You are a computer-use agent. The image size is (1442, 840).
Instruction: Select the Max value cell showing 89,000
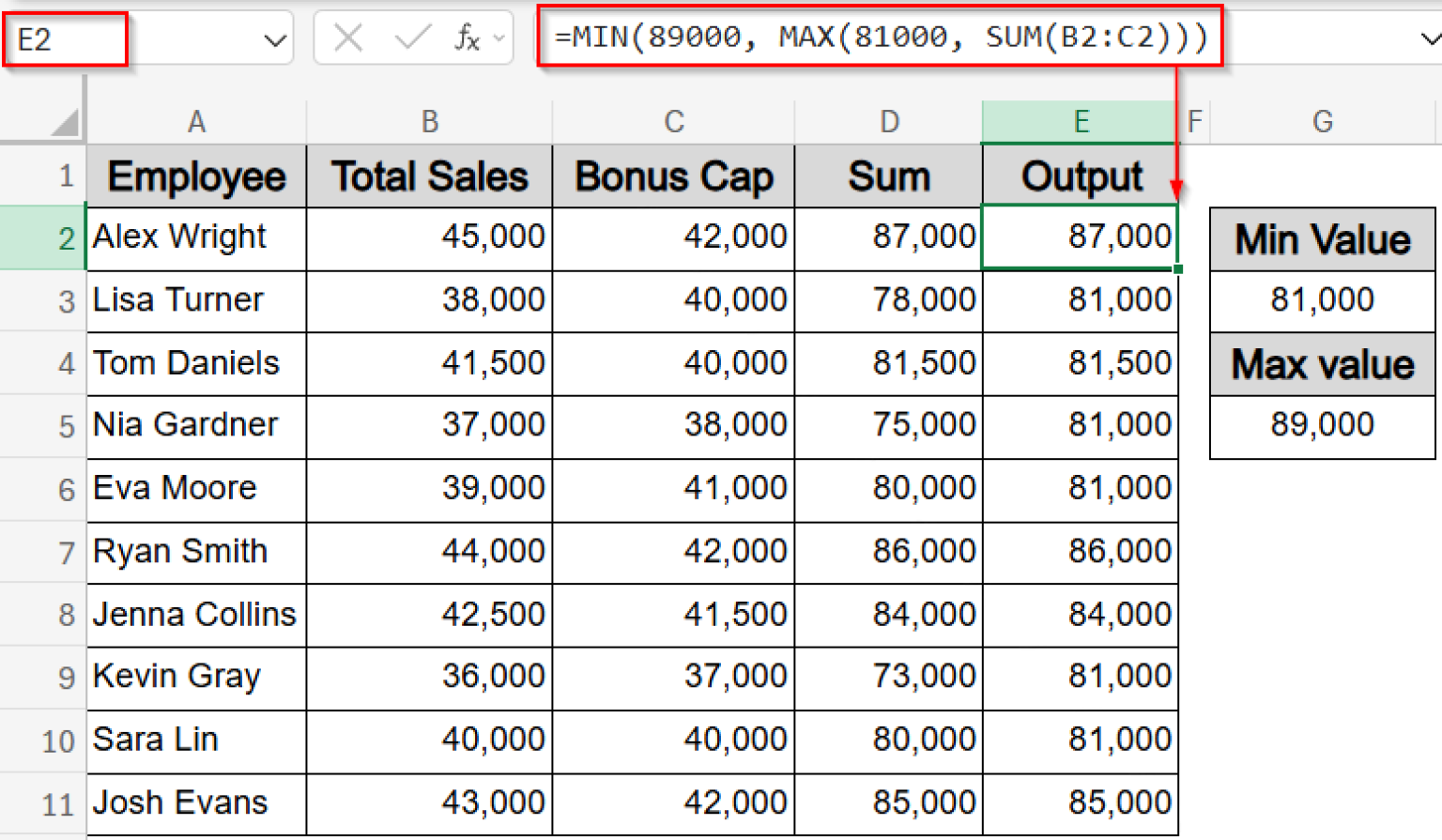coord(1322,426)
